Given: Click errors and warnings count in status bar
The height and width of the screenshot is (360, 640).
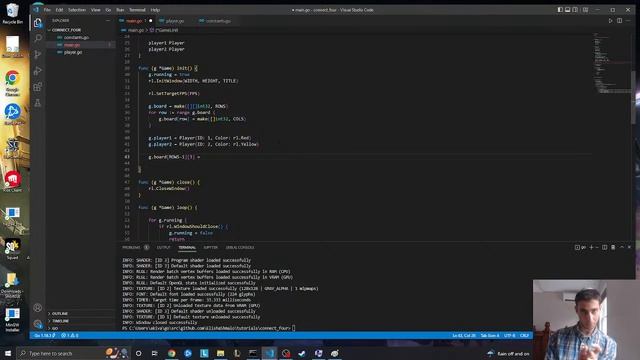Looking at the screenshot, I should 70,336.
